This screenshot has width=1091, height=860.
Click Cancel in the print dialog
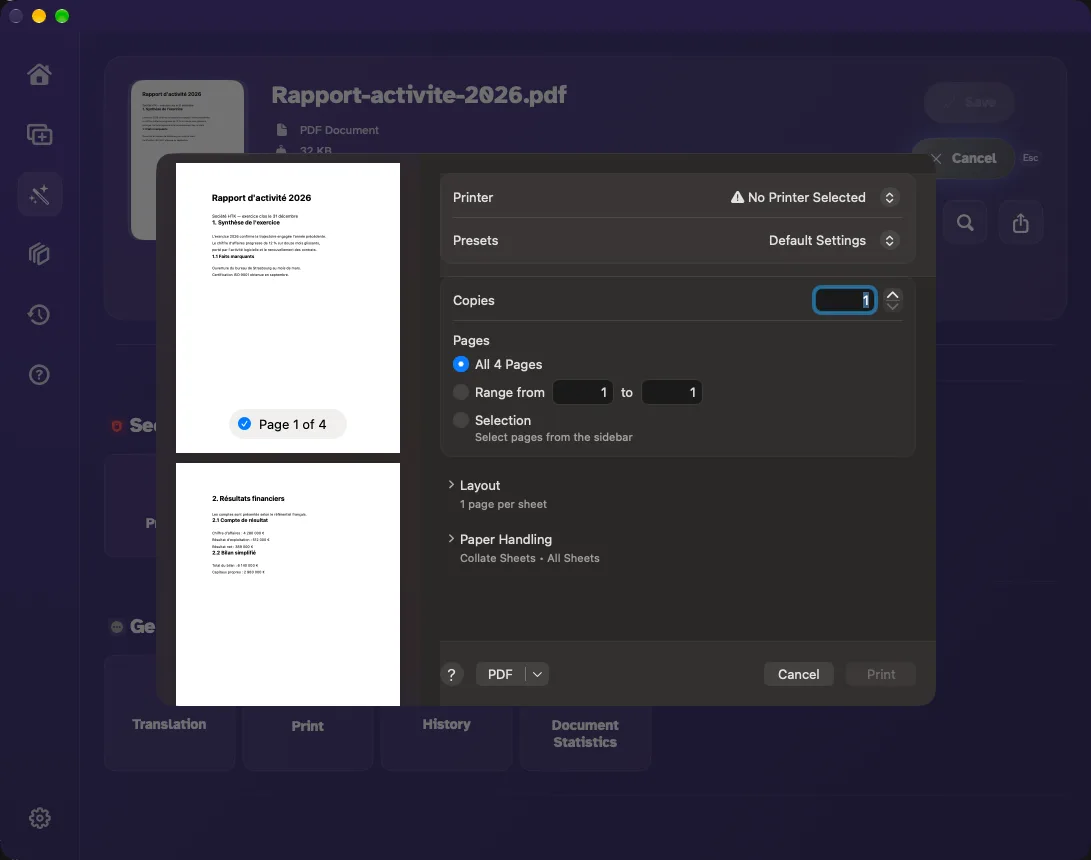coord(798,674)
